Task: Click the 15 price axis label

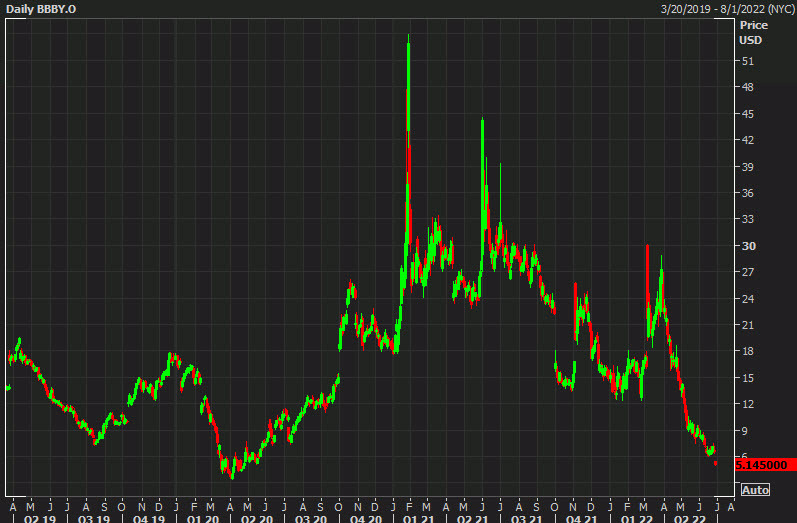Action: 748,378
